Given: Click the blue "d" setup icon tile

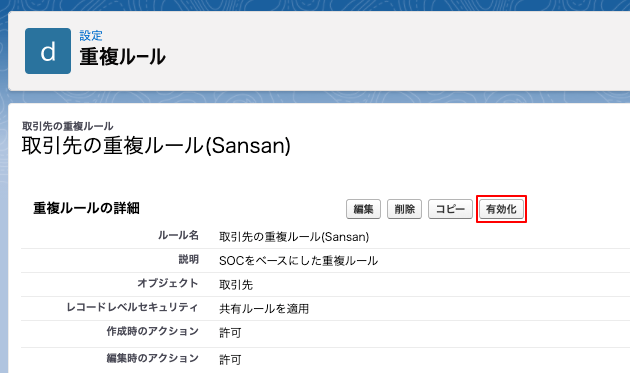Looking at the screenshot, I should (48, 51).
